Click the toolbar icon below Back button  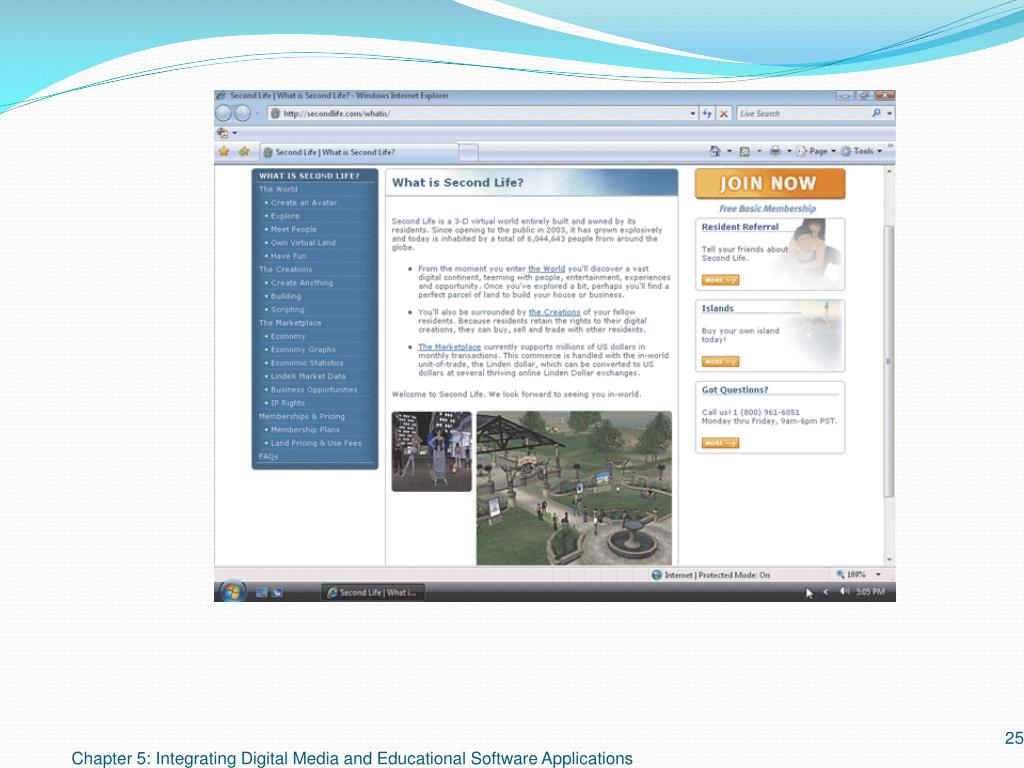coord(223,133)
